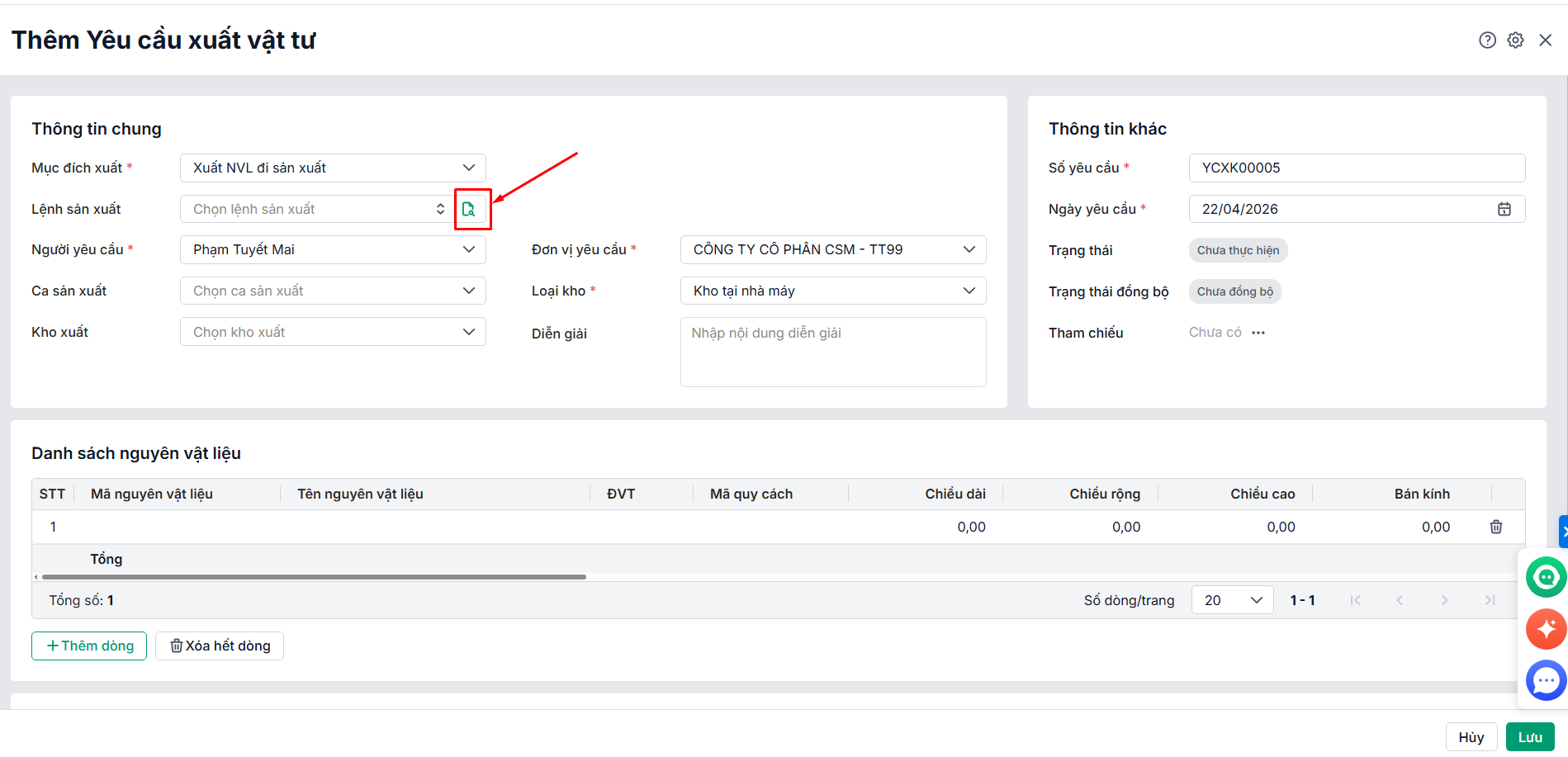Click the Chiều cao cell in row 1

click(x=1235, y=527)
